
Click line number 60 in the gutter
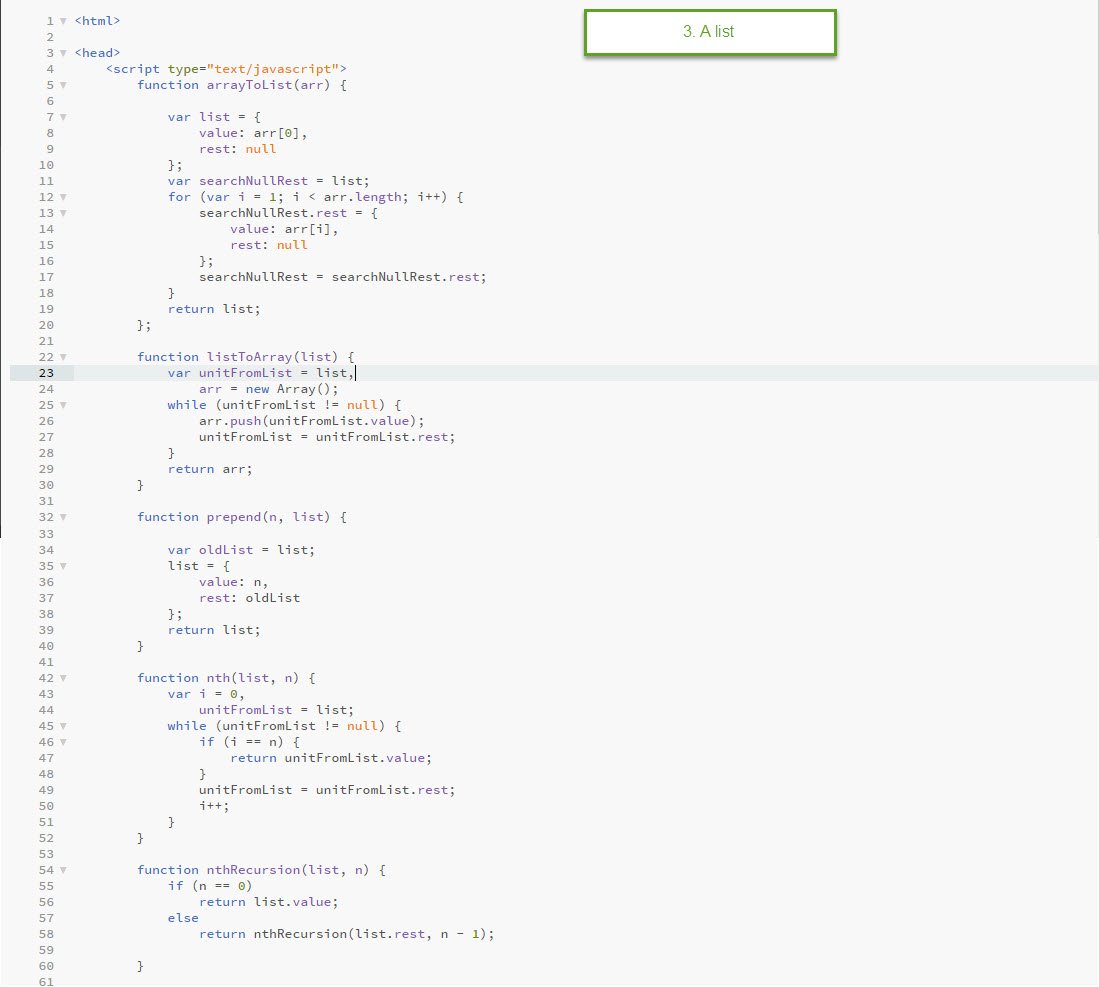coord(47,966)
